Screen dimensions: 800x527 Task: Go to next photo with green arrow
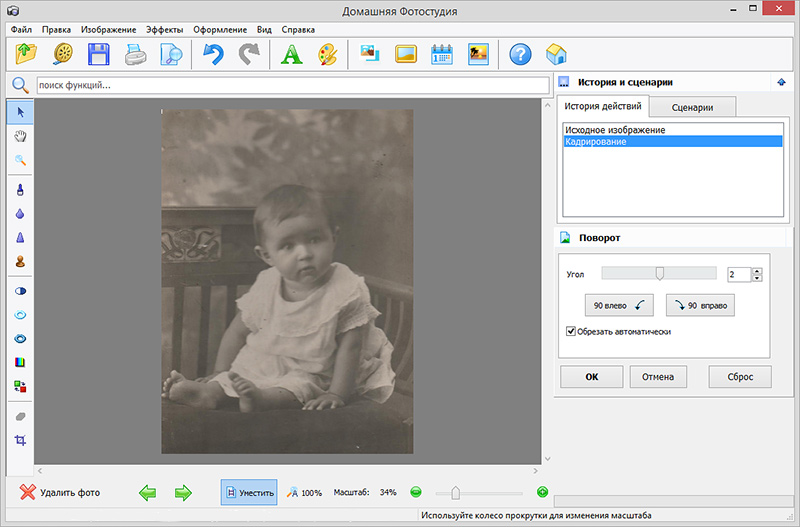183,492
